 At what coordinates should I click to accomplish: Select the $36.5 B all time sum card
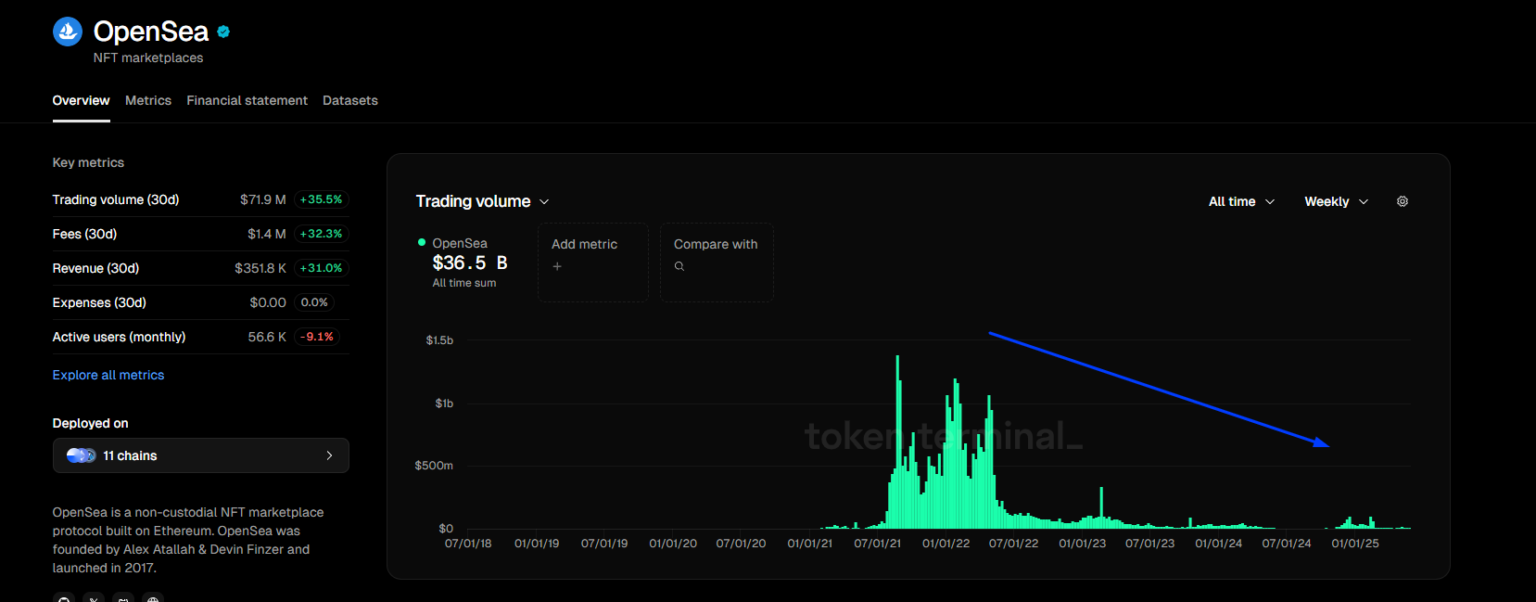[x=466, y=263]
